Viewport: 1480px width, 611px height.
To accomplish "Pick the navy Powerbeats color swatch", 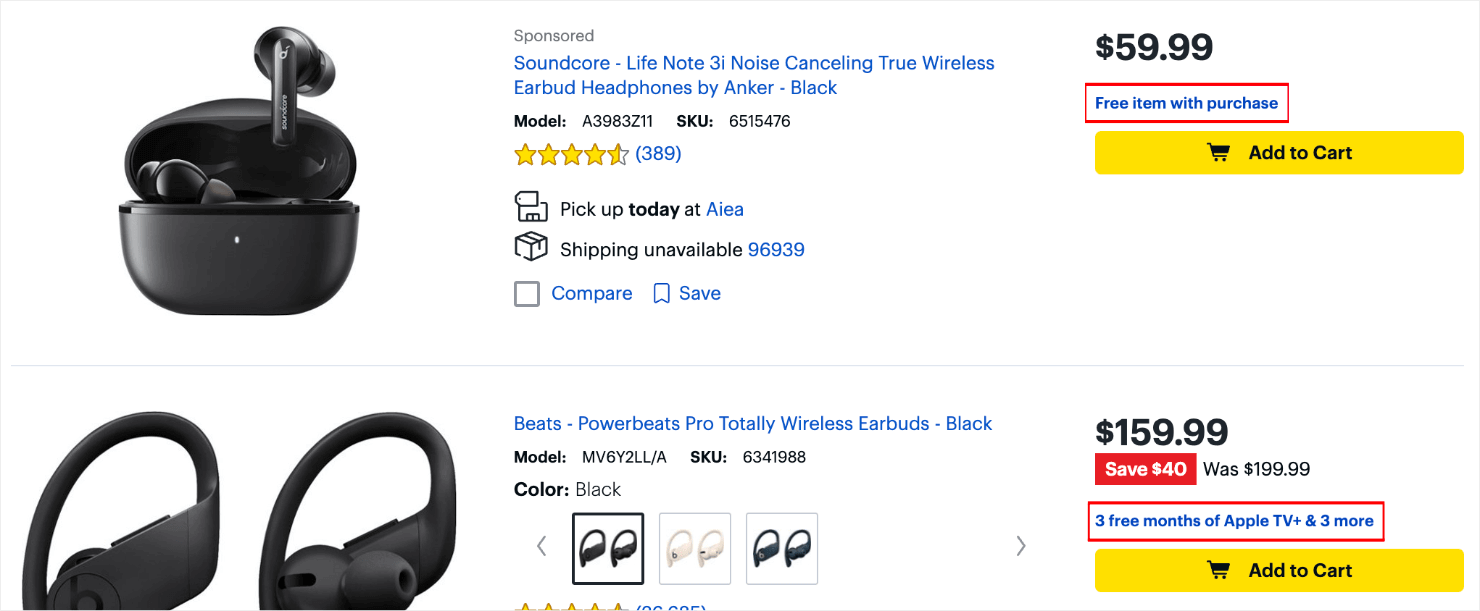I will coord(782,548).
